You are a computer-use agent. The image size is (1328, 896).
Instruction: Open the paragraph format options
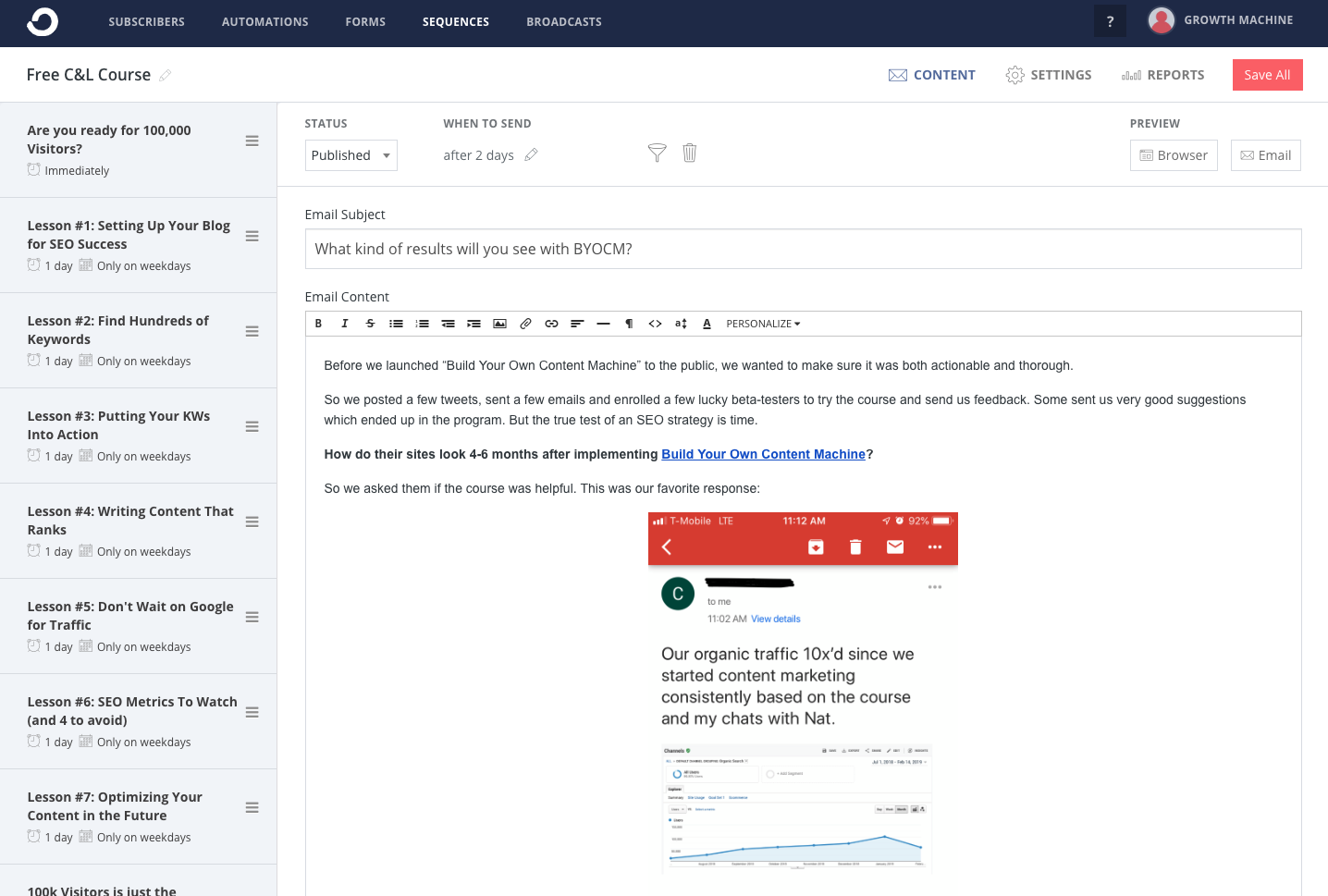[629, 324]
